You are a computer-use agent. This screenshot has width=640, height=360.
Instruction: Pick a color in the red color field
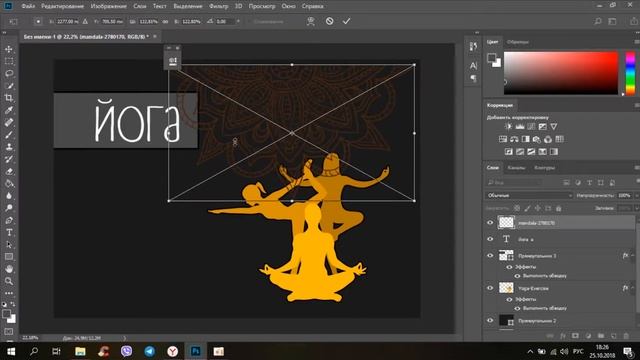coord(561,73)
